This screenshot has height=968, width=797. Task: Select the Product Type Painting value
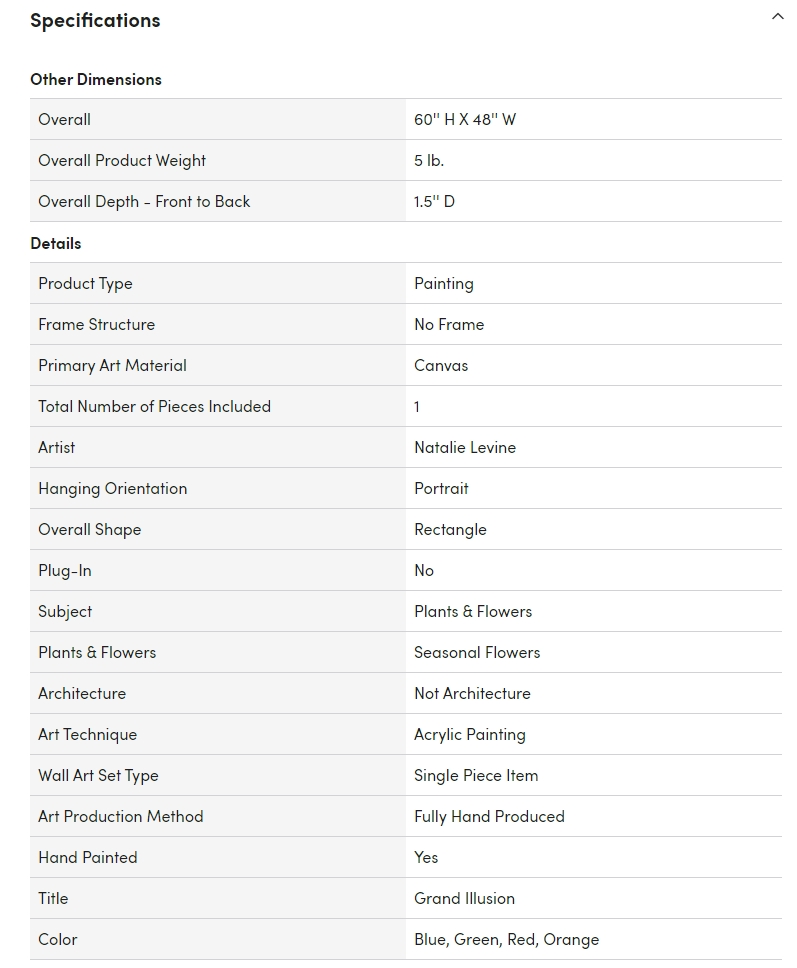(444, 284)
